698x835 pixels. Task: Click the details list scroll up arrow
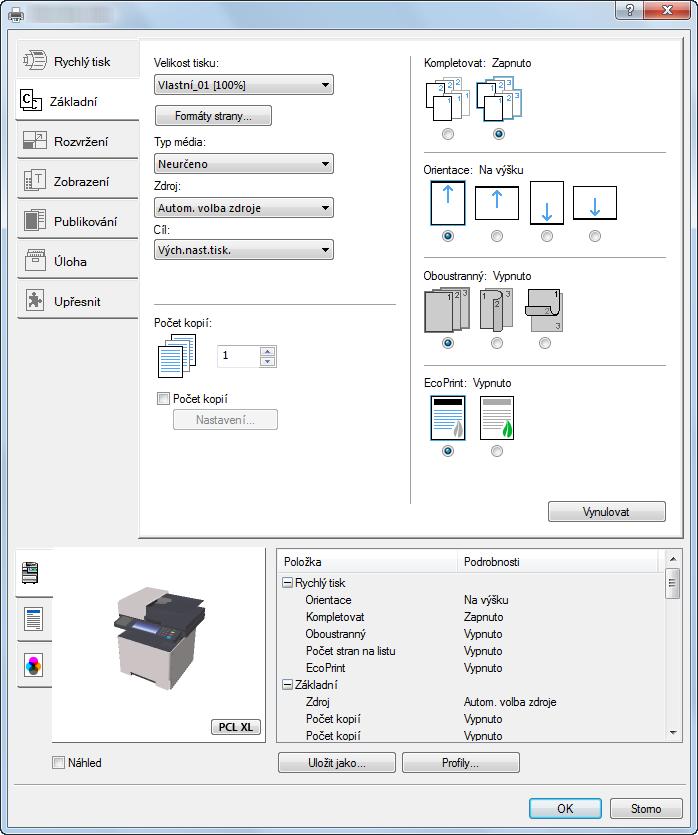[673, 559]
